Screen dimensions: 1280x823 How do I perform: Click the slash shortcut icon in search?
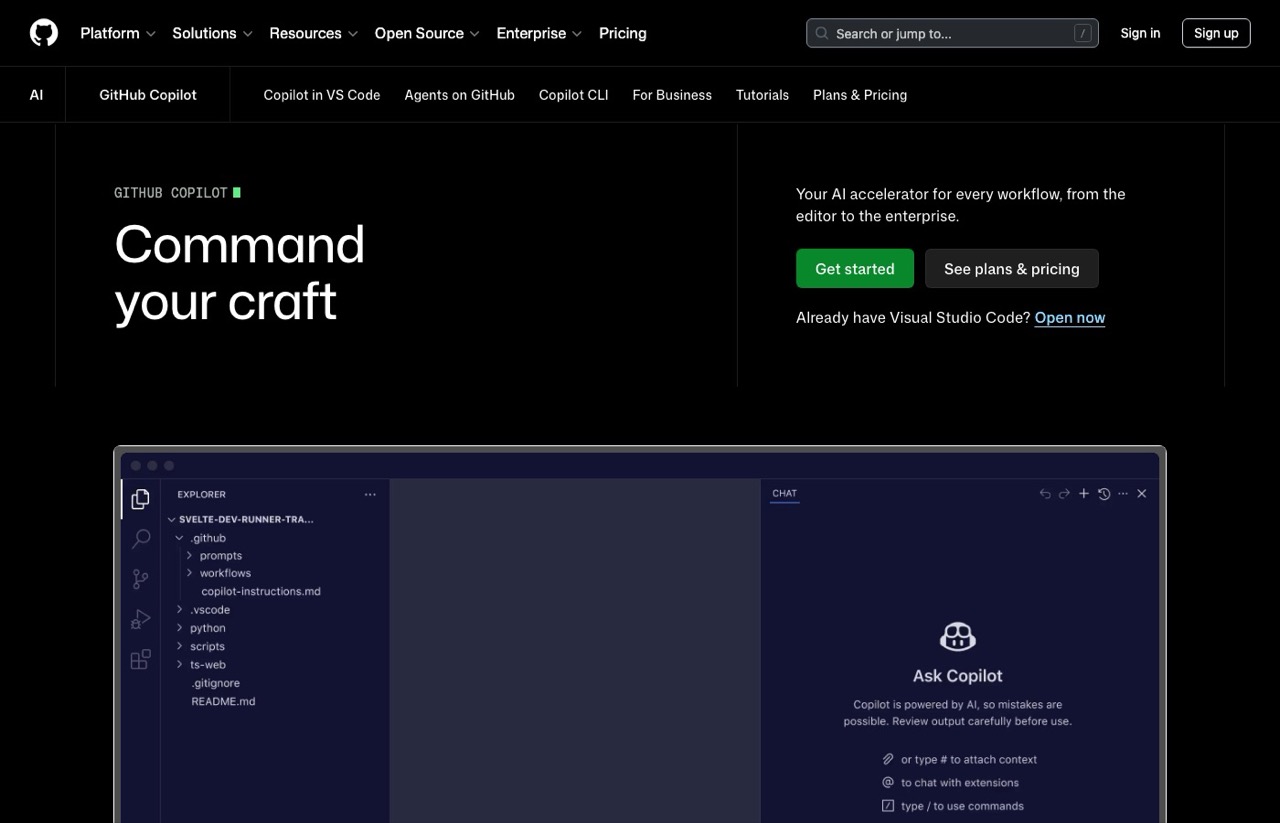pos(1082,33)
